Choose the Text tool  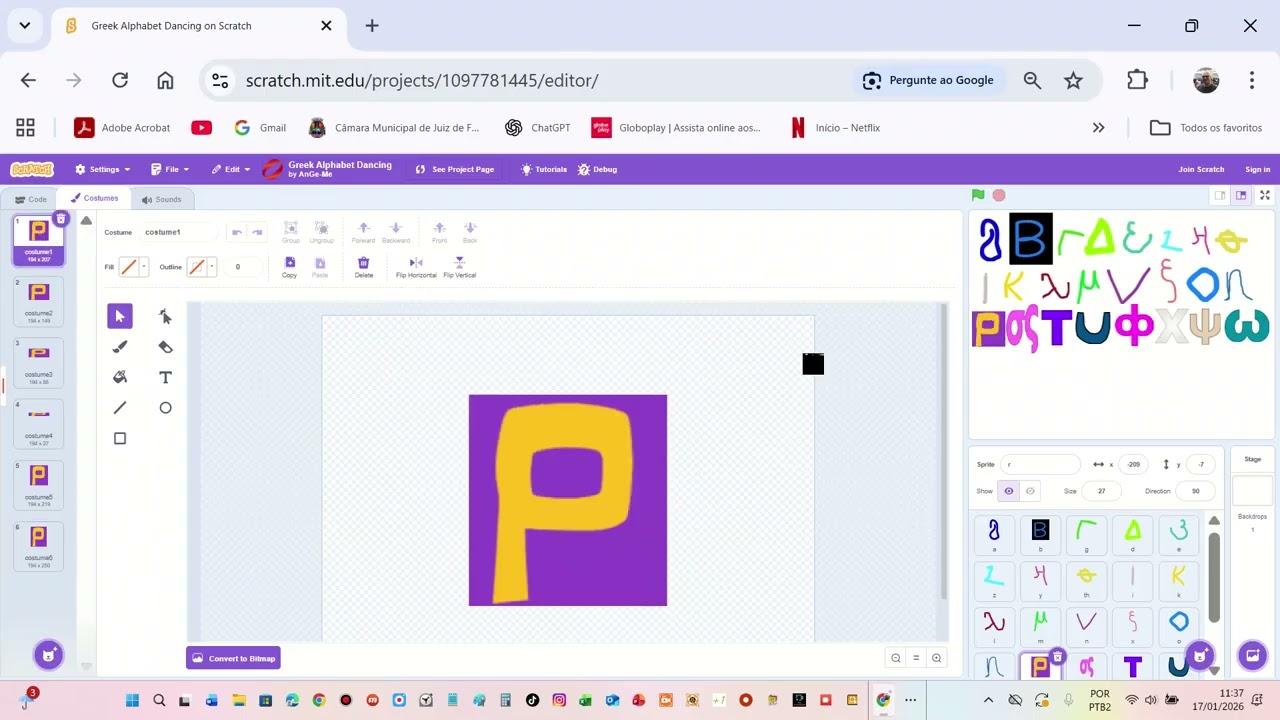click(x=165, y=377)
